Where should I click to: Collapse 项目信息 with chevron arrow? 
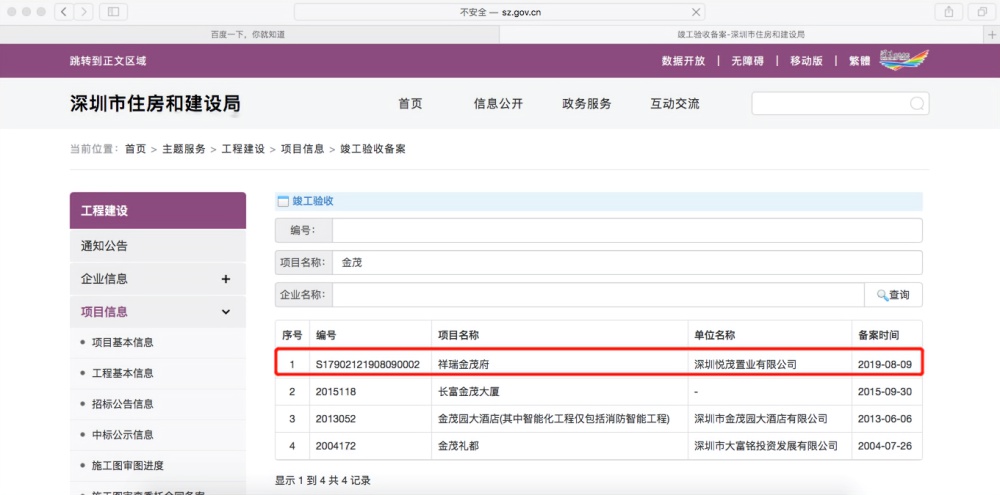(225, 312)
